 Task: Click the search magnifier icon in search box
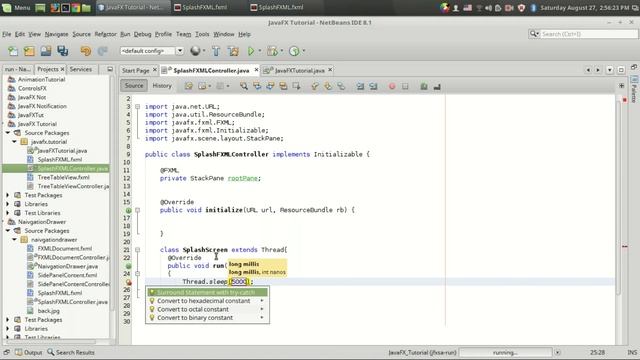[x=534, y=34]
